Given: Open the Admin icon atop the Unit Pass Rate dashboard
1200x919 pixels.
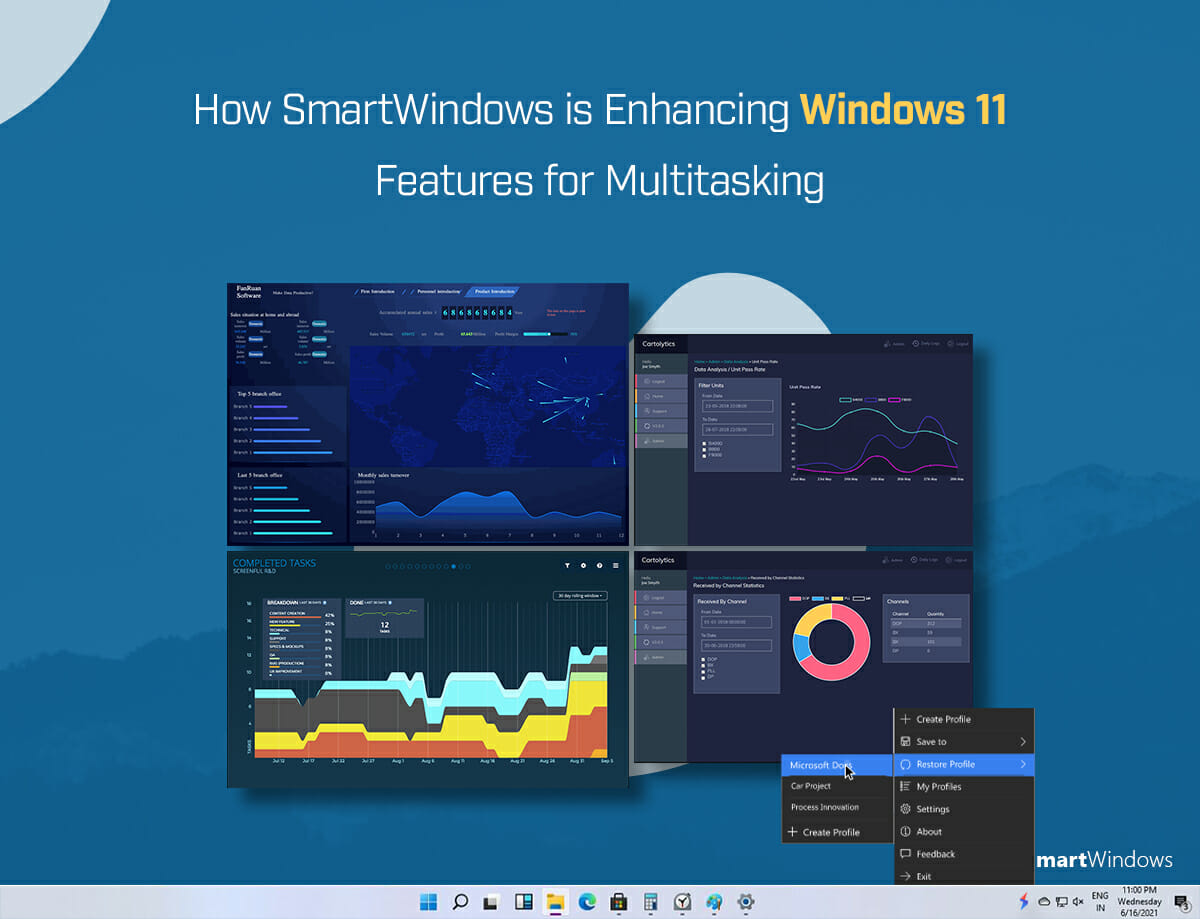Looking at the screenshot, I should (x=888, y=343).
